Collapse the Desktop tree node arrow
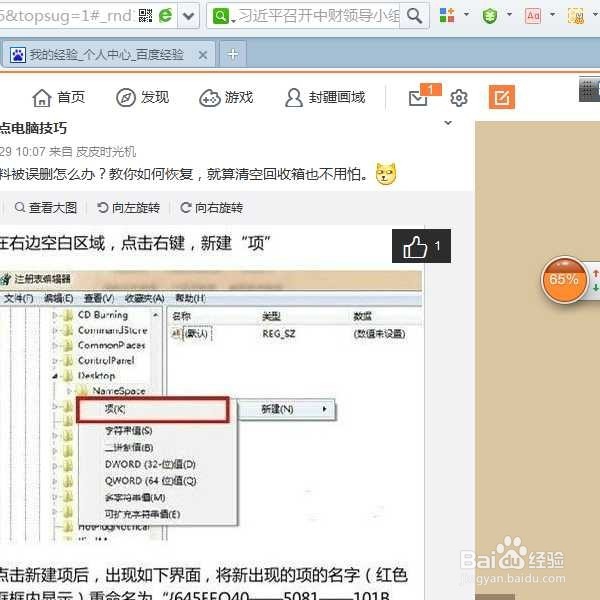The height and width of the screenshot is (600, 600). [x=55, y=376]
